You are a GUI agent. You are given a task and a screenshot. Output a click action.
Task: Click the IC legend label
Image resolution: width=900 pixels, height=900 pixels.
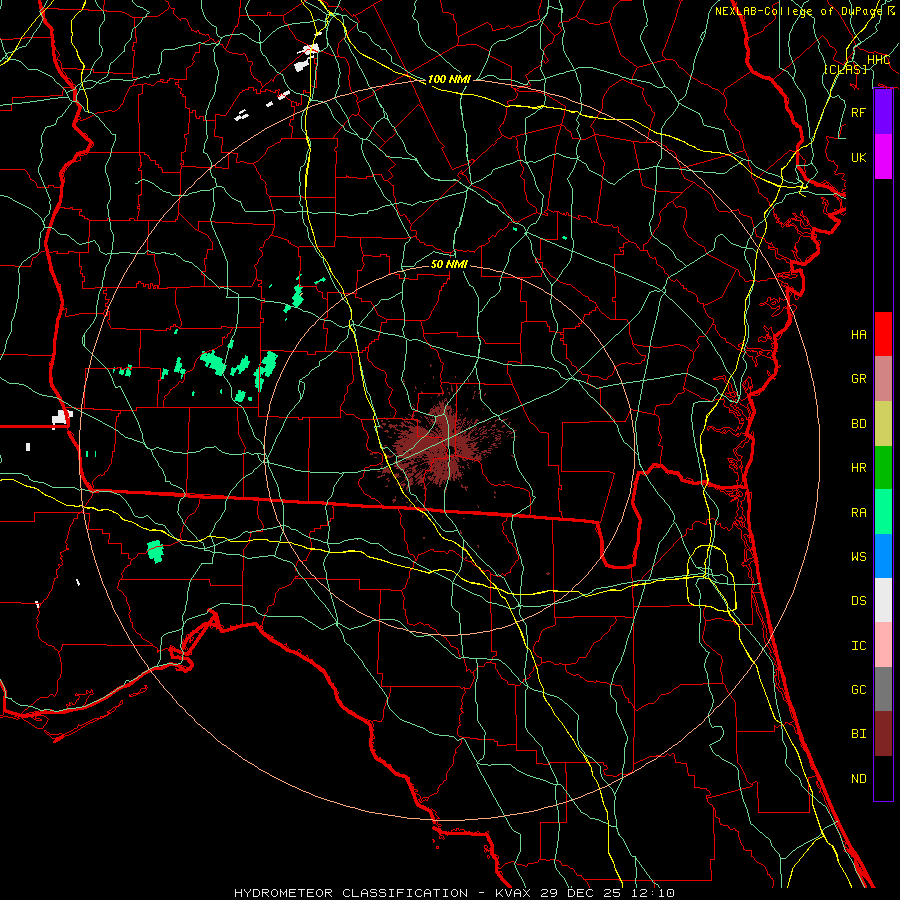(859, 646)
